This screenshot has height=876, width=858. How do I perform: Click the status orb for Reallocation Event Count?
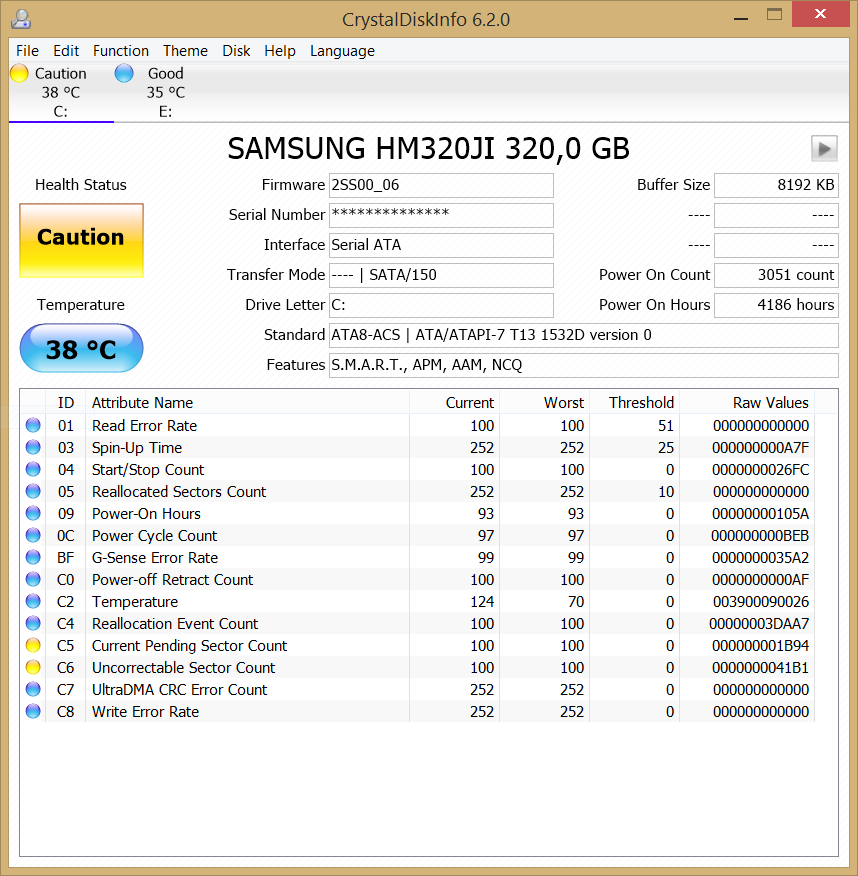(x=33, y=623)
